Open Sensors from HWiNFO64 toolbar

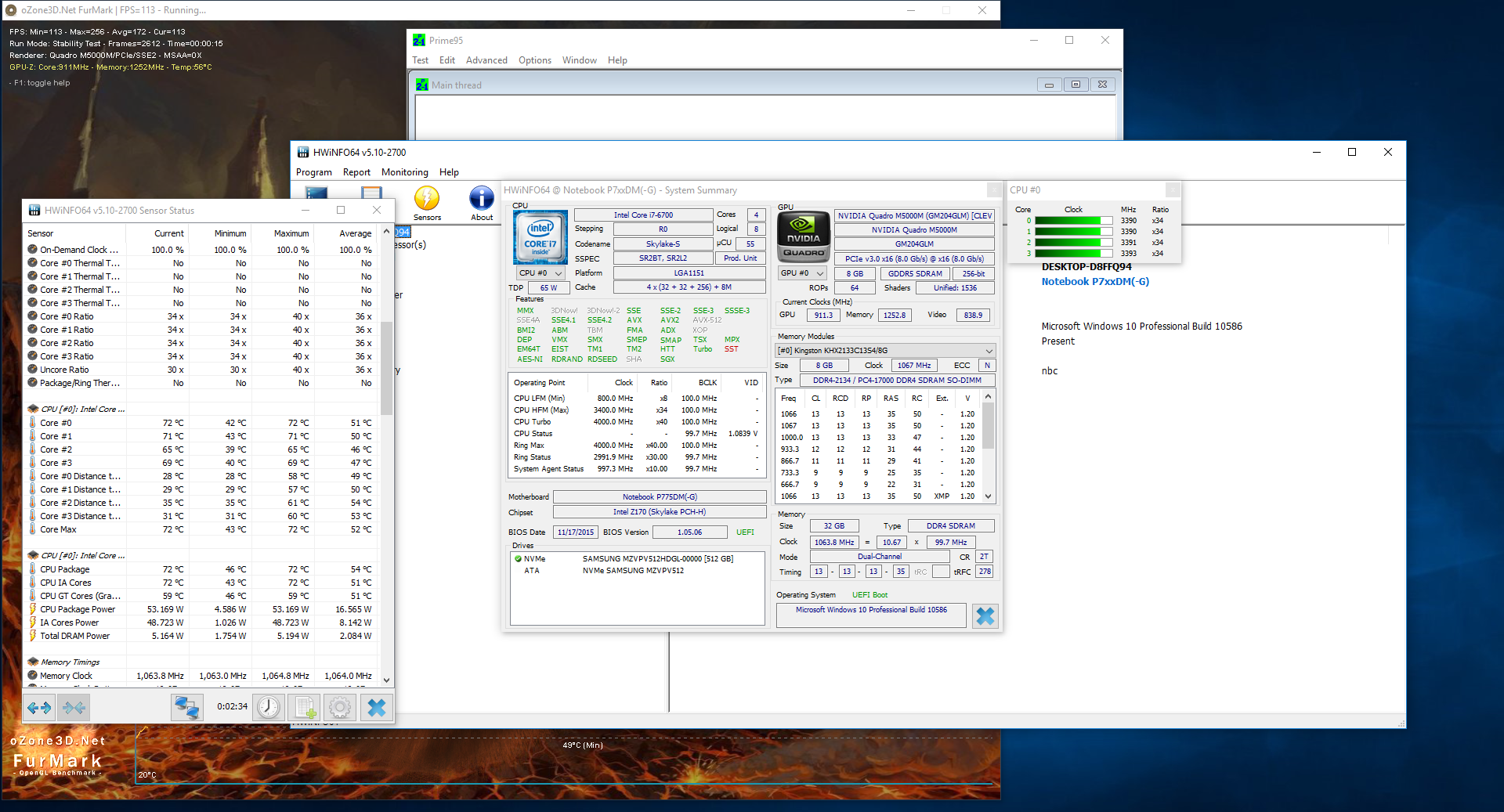click(427, 204)
